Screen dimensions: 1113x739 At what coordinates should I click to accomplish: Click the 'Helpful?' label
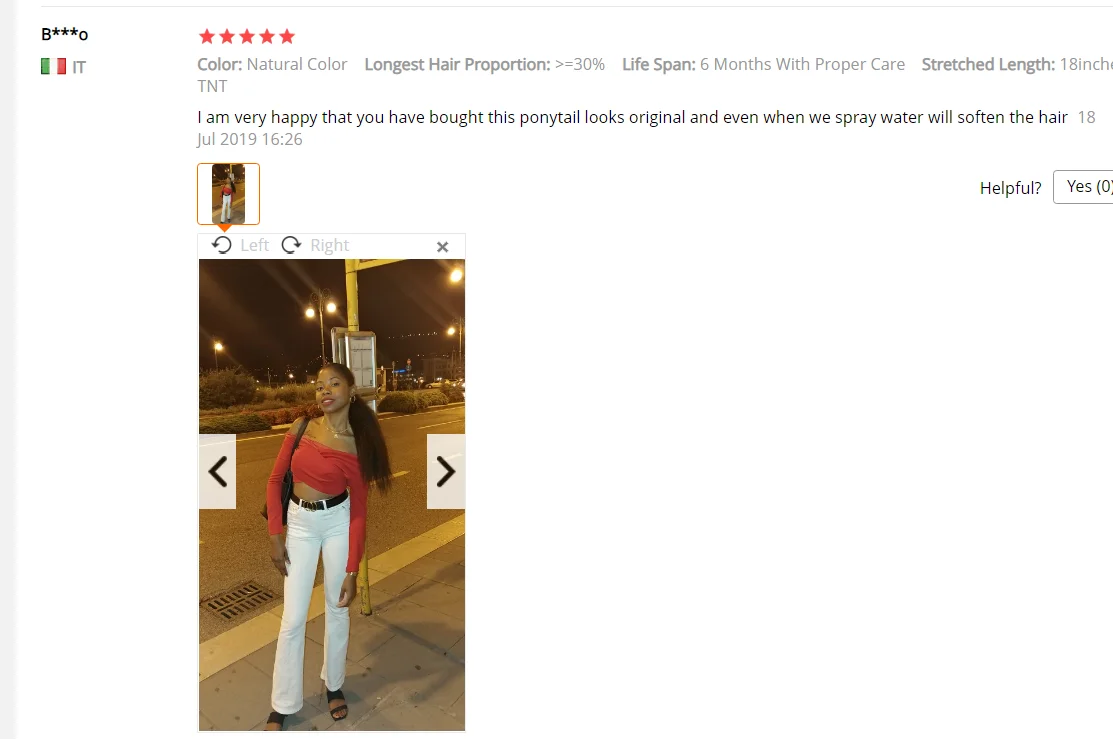[1010, 188]
